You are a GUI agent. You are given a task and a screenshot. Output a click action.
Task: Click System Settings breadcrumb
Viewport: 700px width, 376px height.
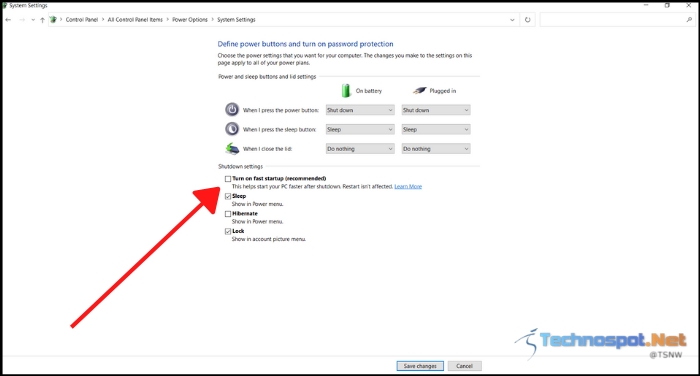(x=236, y=20)
